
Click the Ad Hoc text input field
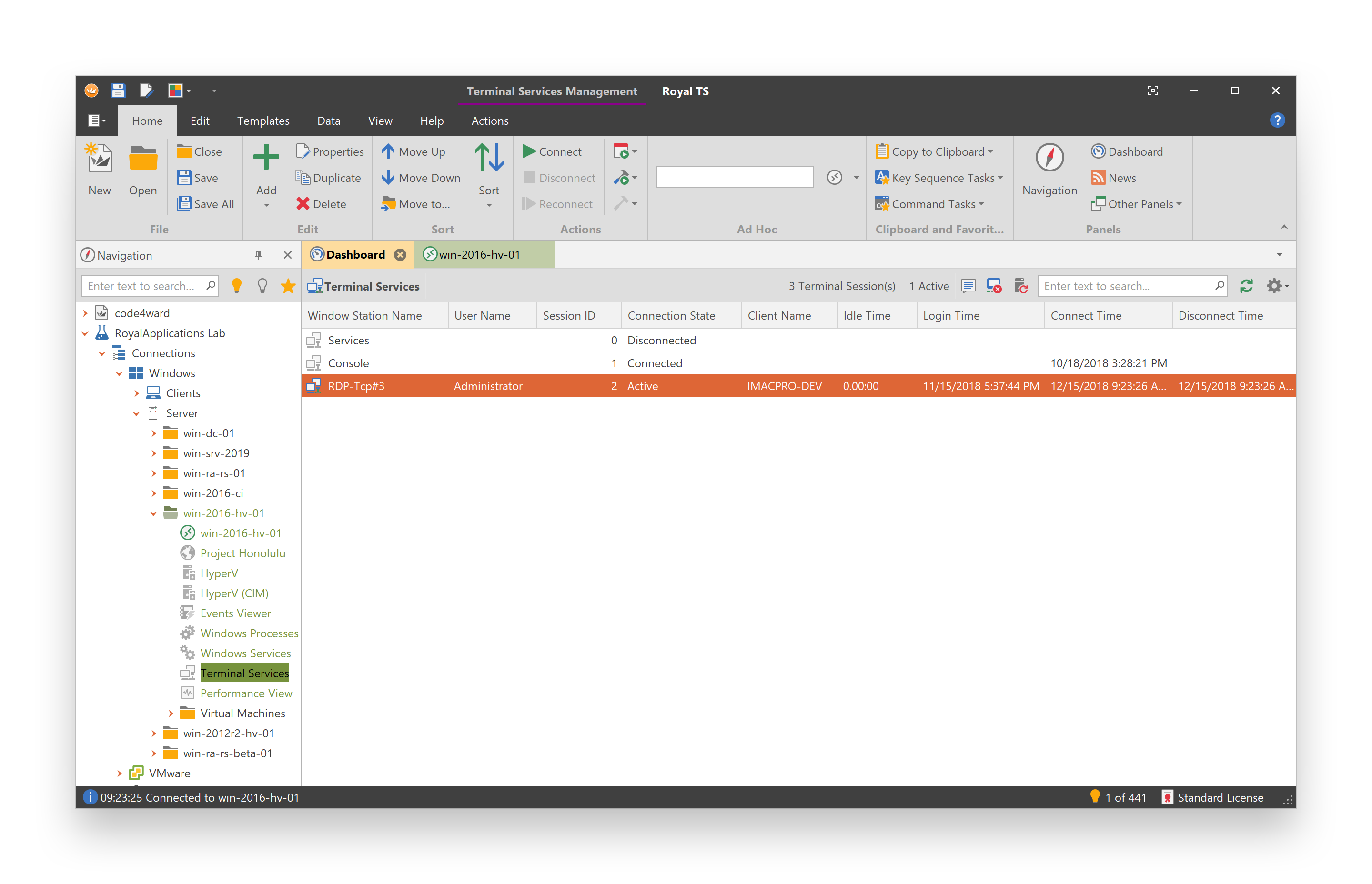click(x=734, y=178)
